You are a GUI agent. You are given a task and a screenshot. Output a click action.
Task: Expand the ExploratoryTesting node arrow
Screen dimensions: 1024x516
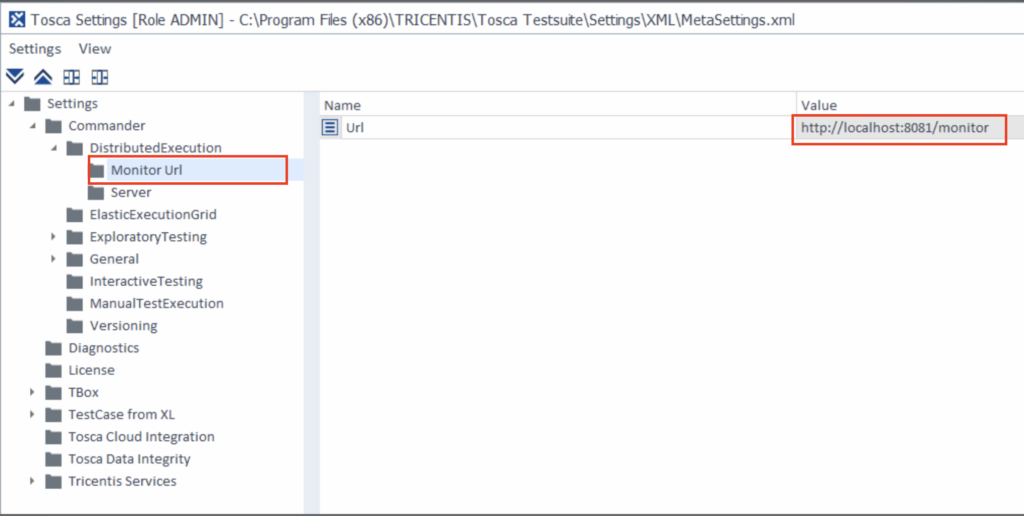click(54, 236)
